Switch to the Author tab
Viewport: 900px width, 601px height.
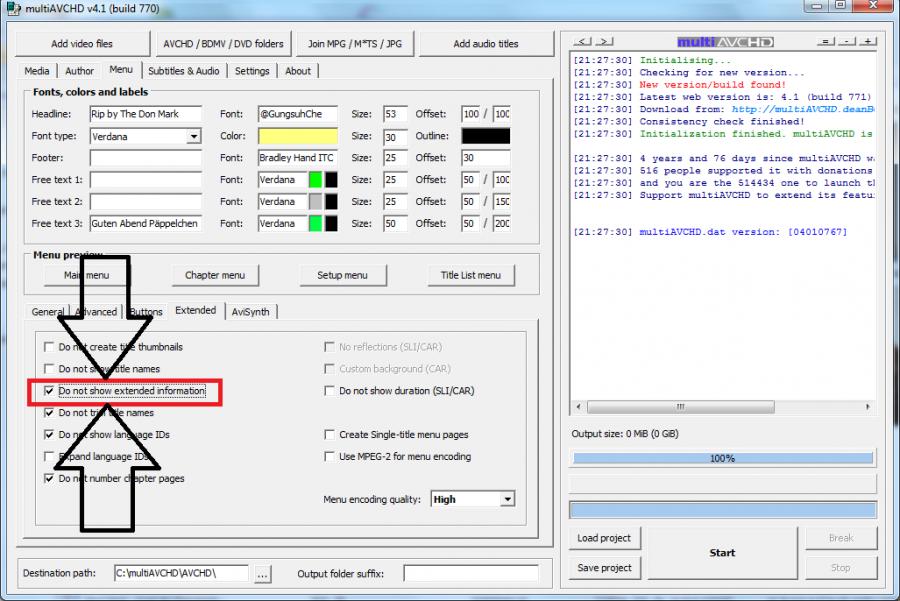[x=79, y=71]
